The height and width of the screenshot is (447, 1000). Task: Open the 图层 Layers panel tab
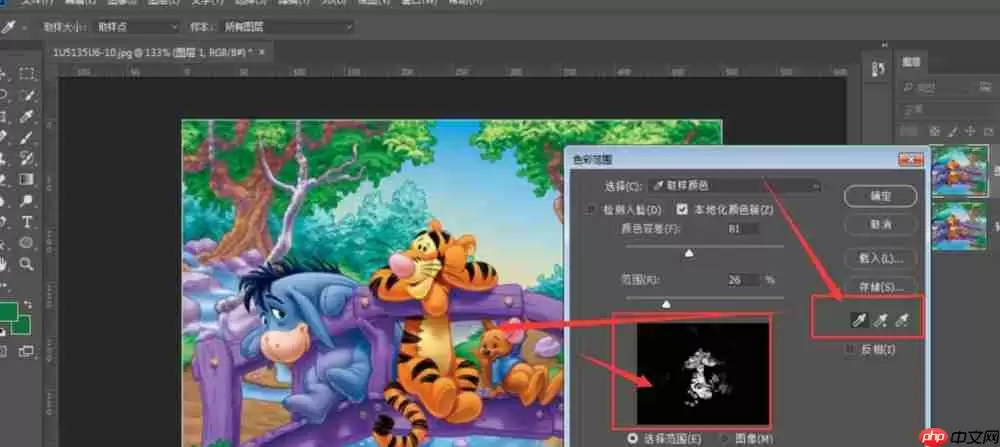pyautogui.click(x=910, y=61)
